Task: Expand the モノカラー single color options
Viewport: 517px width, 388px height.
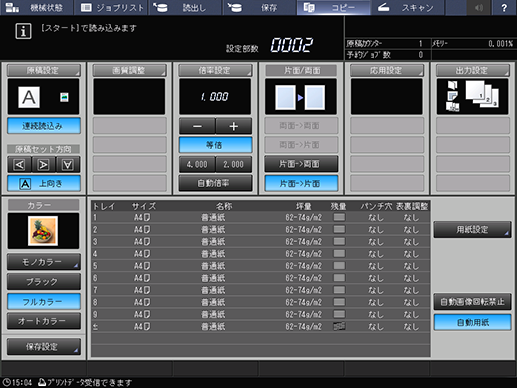Action: (x=44, y=262)
